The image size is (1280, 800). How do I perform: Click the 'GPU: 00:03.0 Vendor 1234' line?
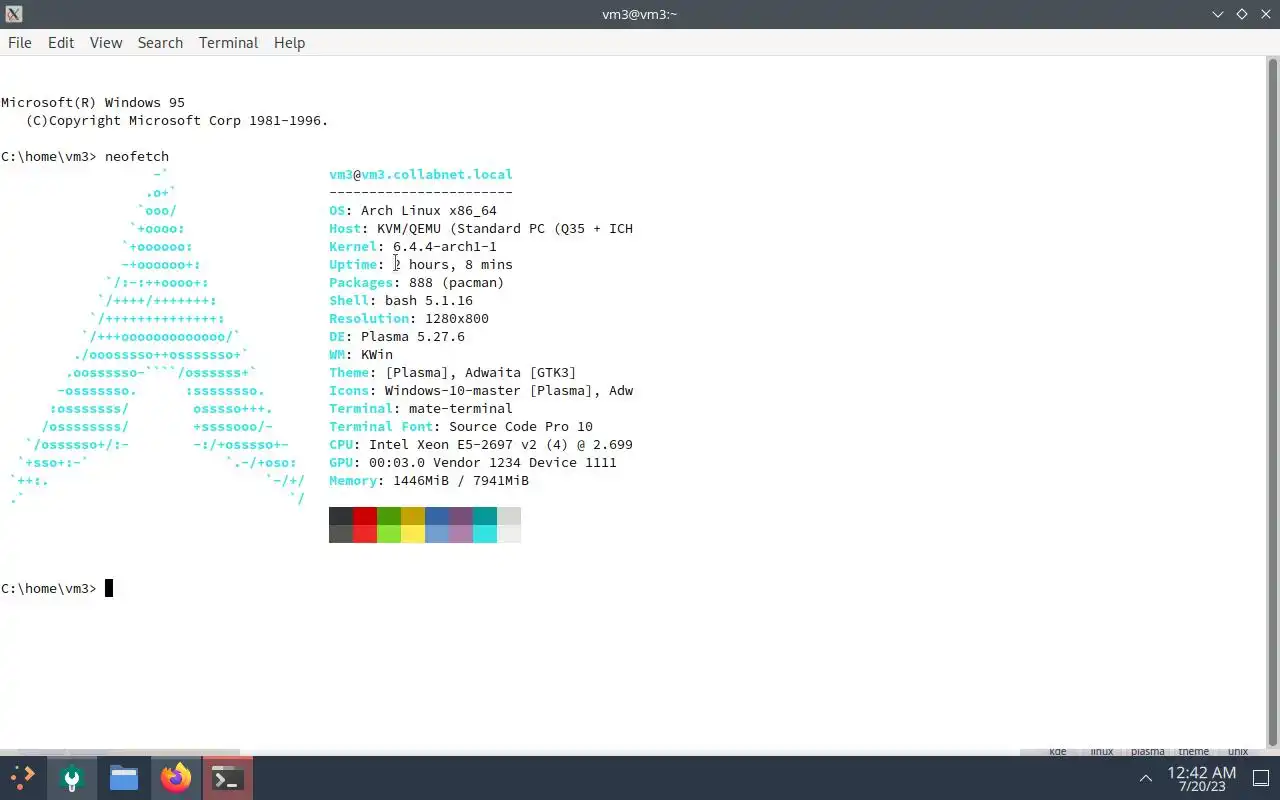(x=473, y=462)
